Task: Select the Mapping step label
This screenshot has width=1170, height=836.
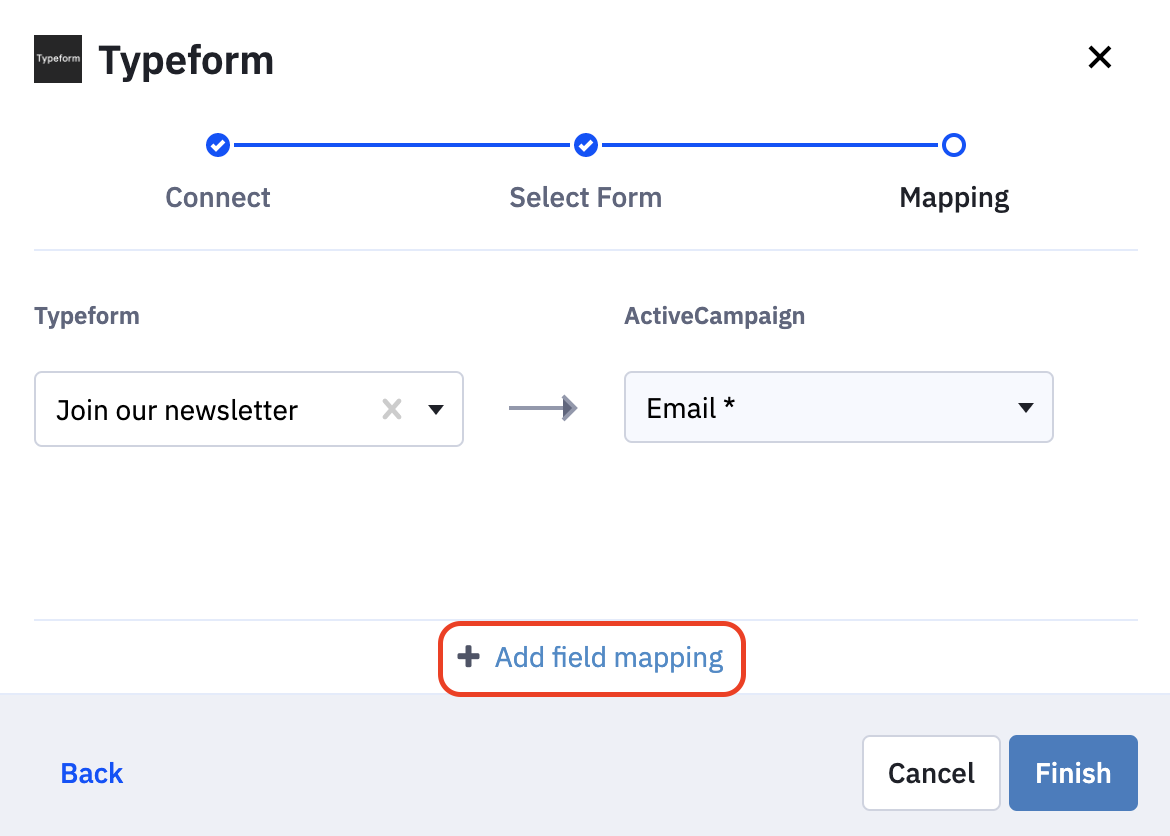Action: 954,199
